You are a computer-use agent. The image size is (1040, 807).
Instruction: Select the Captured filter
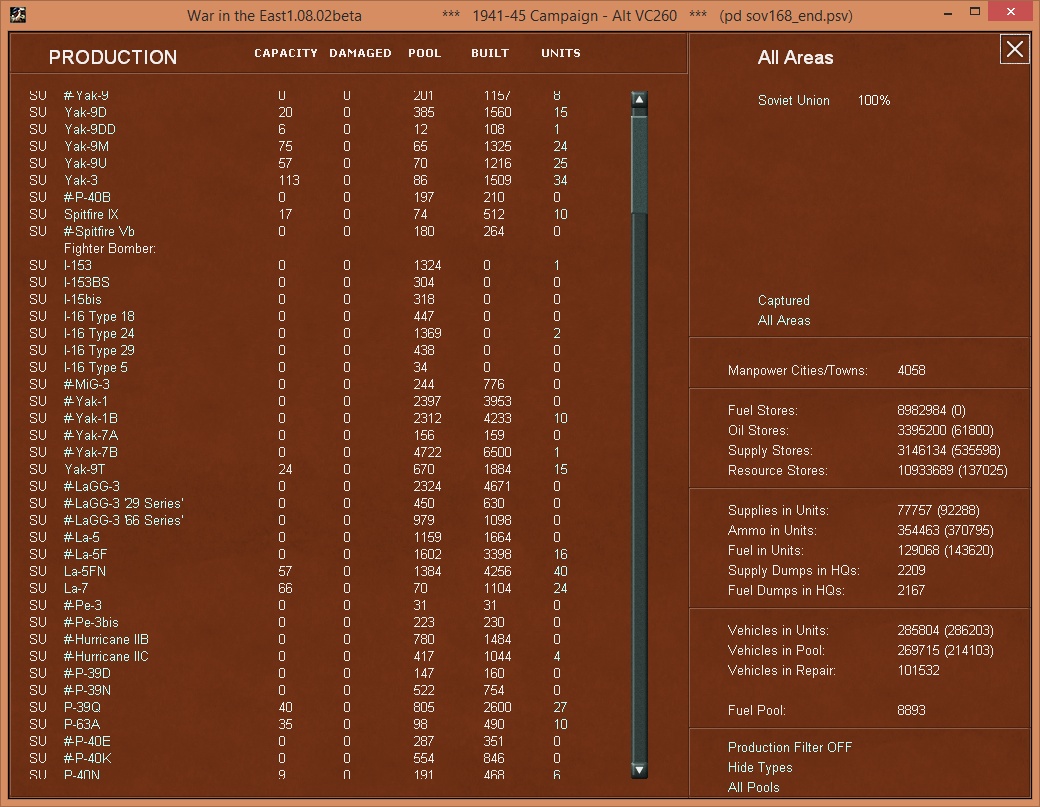(782, 302)
